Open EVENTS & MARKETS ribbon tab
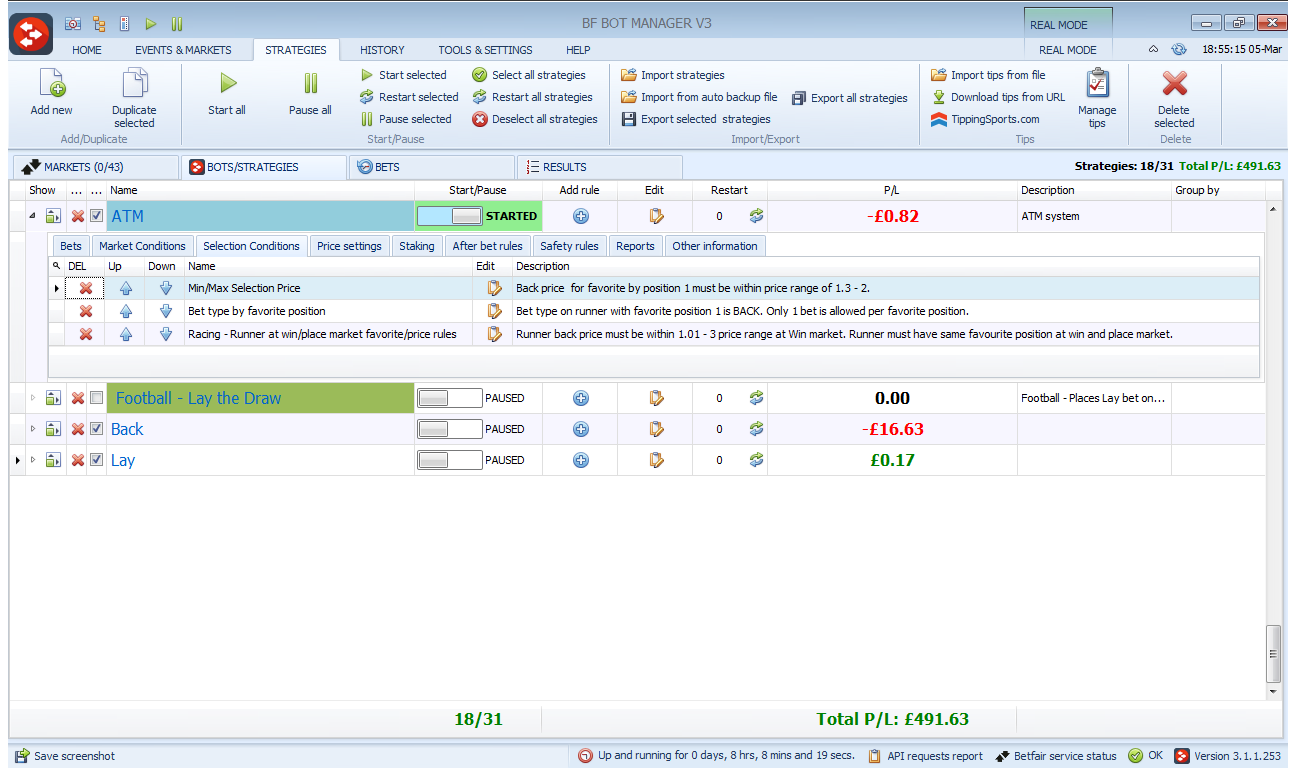This screenshot has height=776, width=1296. (183, 50)
